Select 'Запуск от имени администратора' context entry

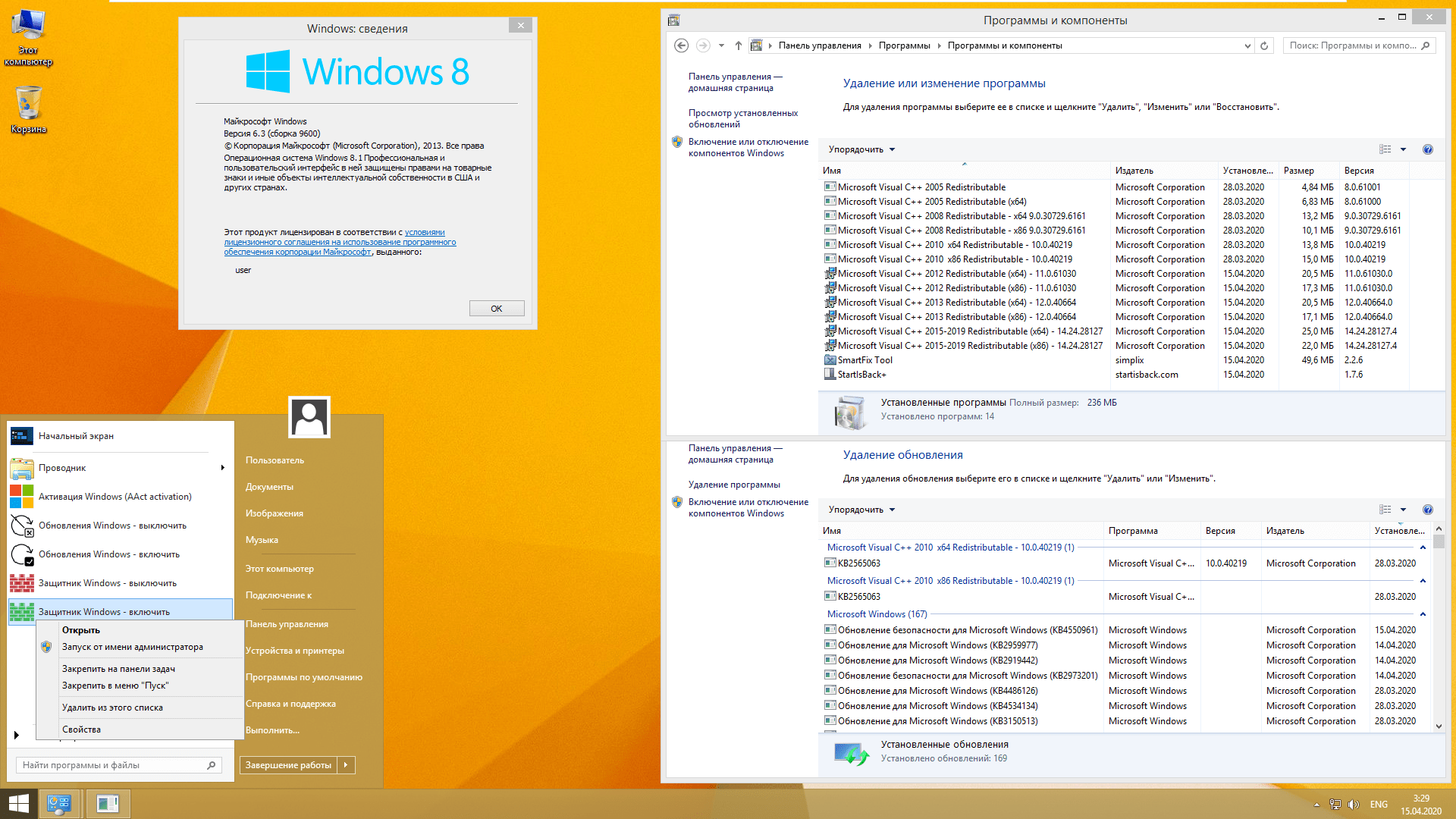(132, 647)
